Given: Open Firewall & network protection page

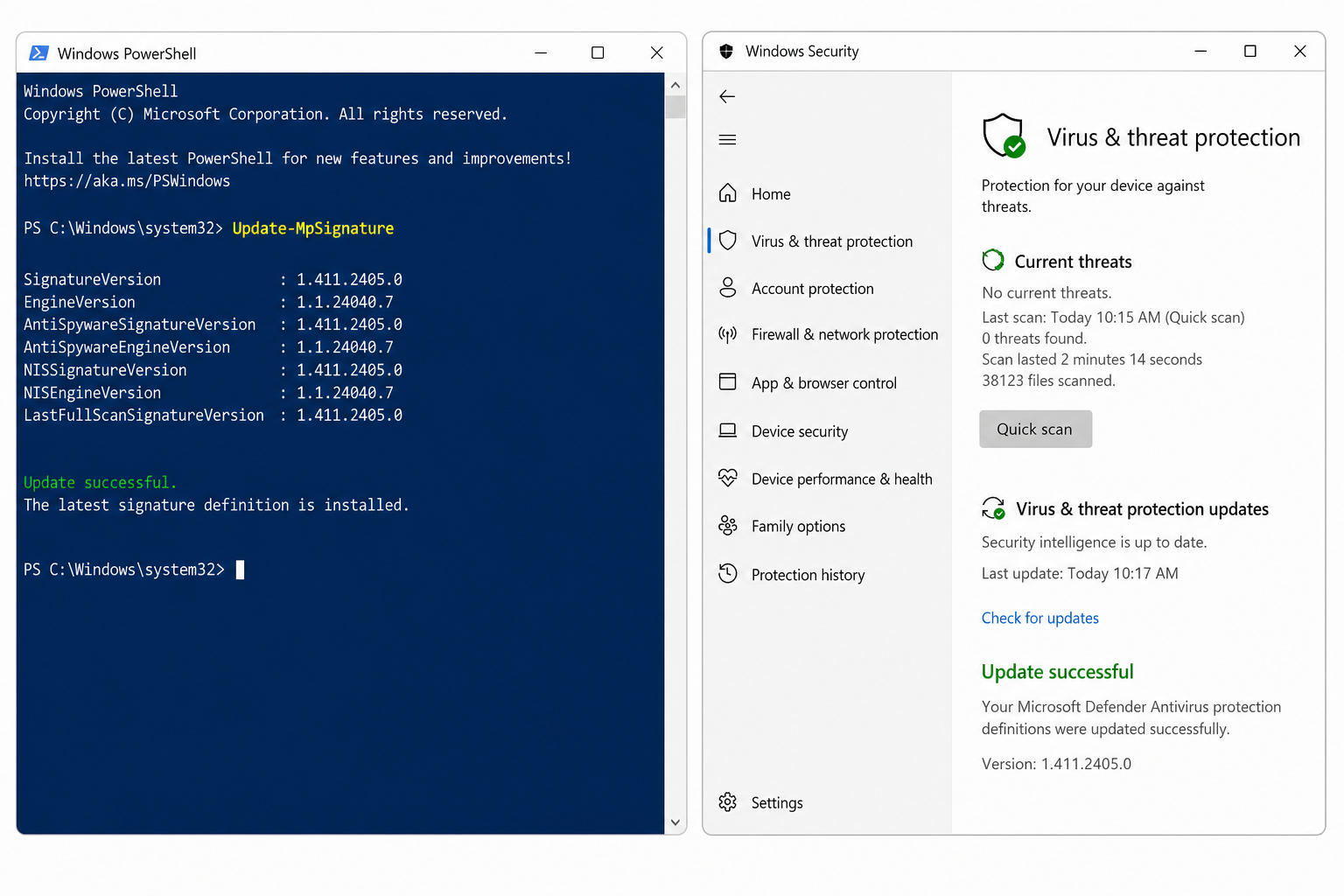Looking at the screenshot, I should [844, 335].
